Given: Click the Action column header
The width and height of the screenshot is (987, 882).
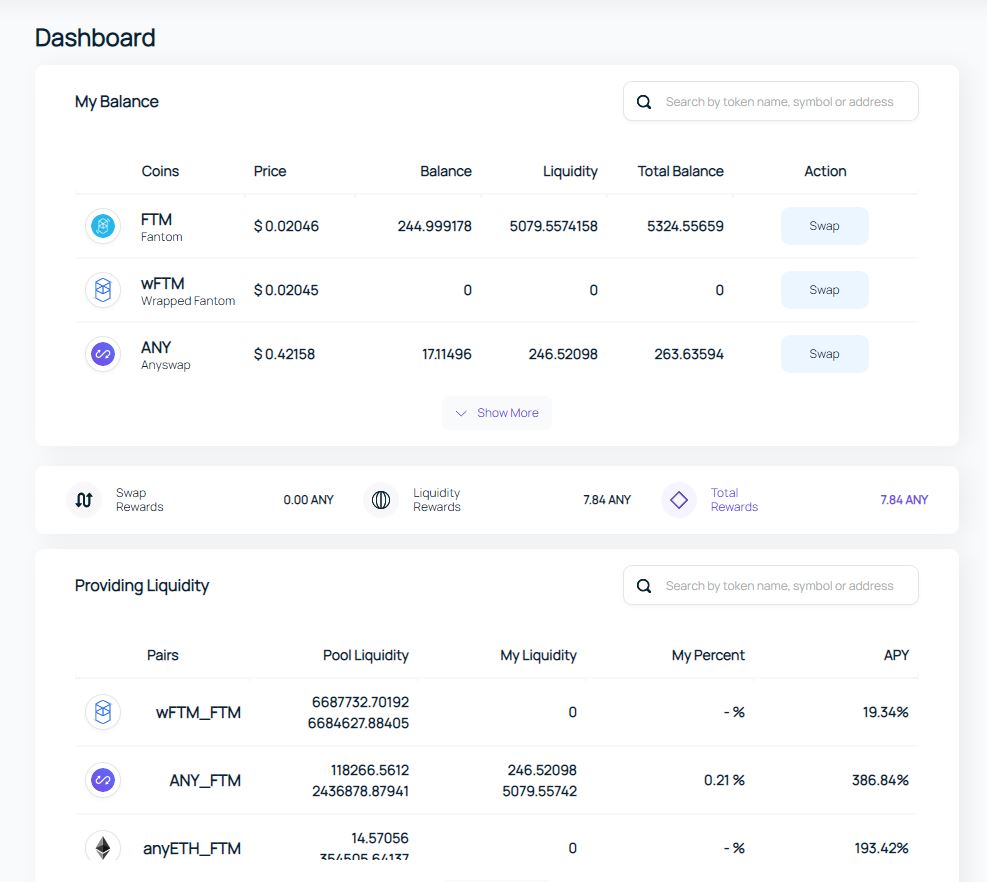Looking at the screenshot, I should (825, 171).
